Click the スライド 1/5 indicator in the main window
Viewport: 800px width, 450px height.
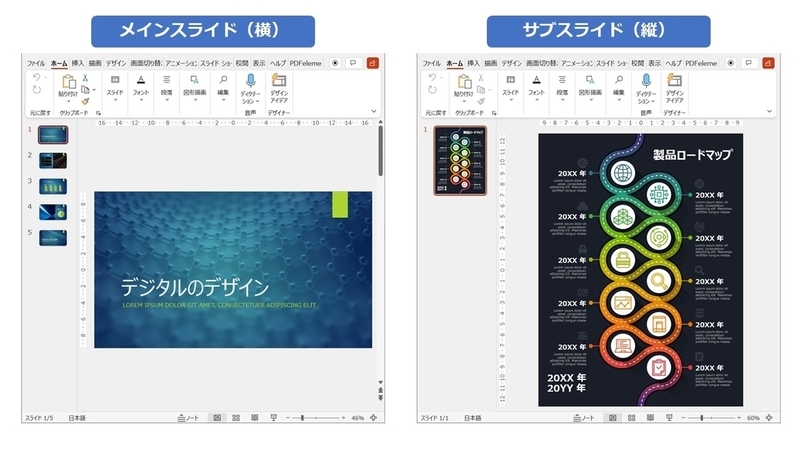(x=39, y=418)
